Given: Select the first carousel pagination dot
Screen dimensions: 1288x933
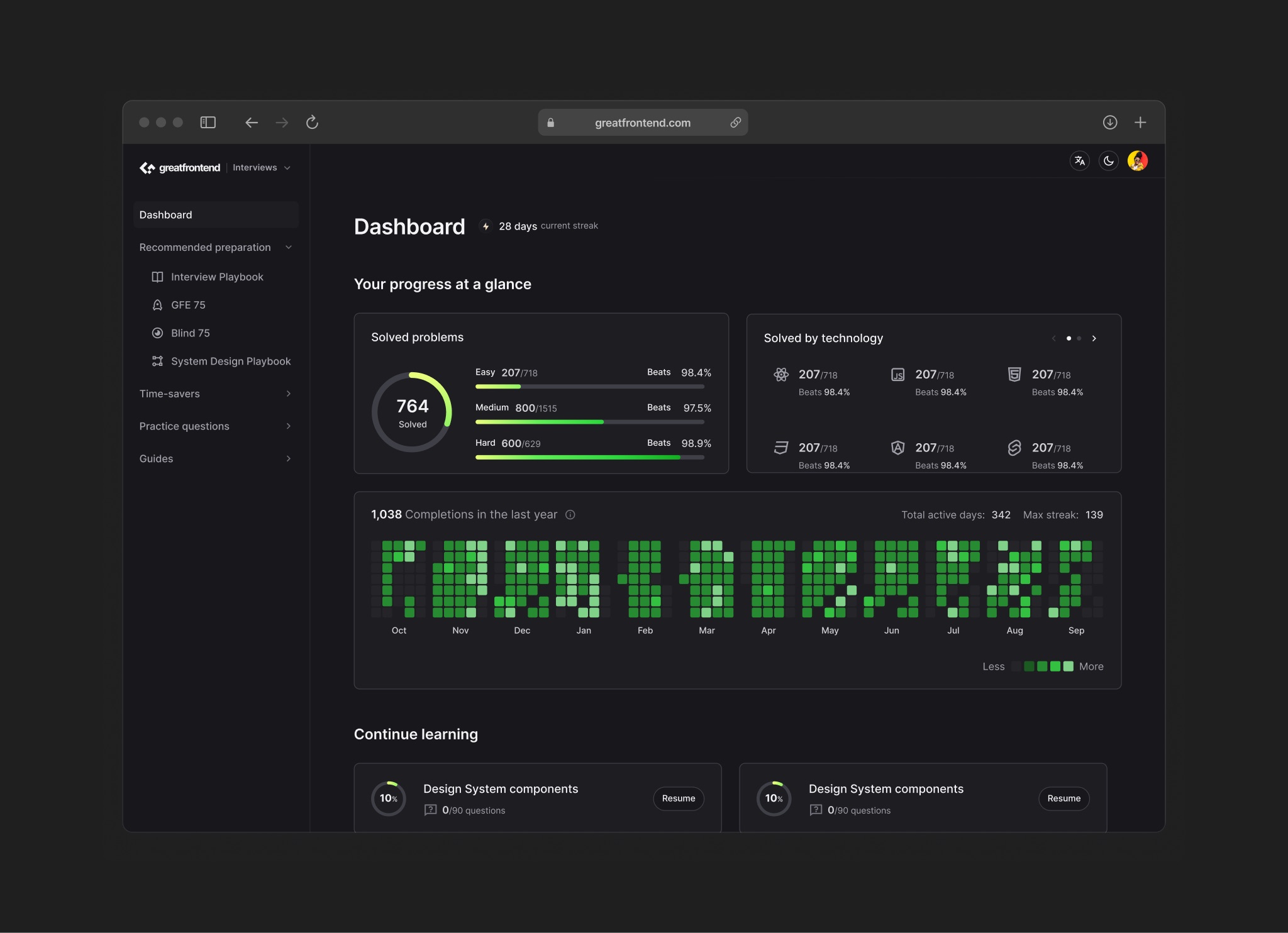Looking at the screenshot, I should click(x=1069, y=338).
